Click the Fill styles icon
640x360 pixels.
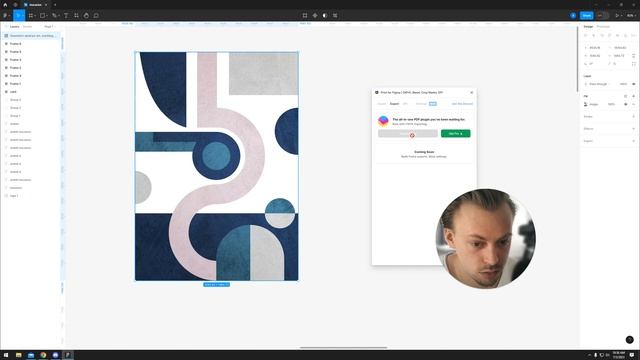pos(625,96)
